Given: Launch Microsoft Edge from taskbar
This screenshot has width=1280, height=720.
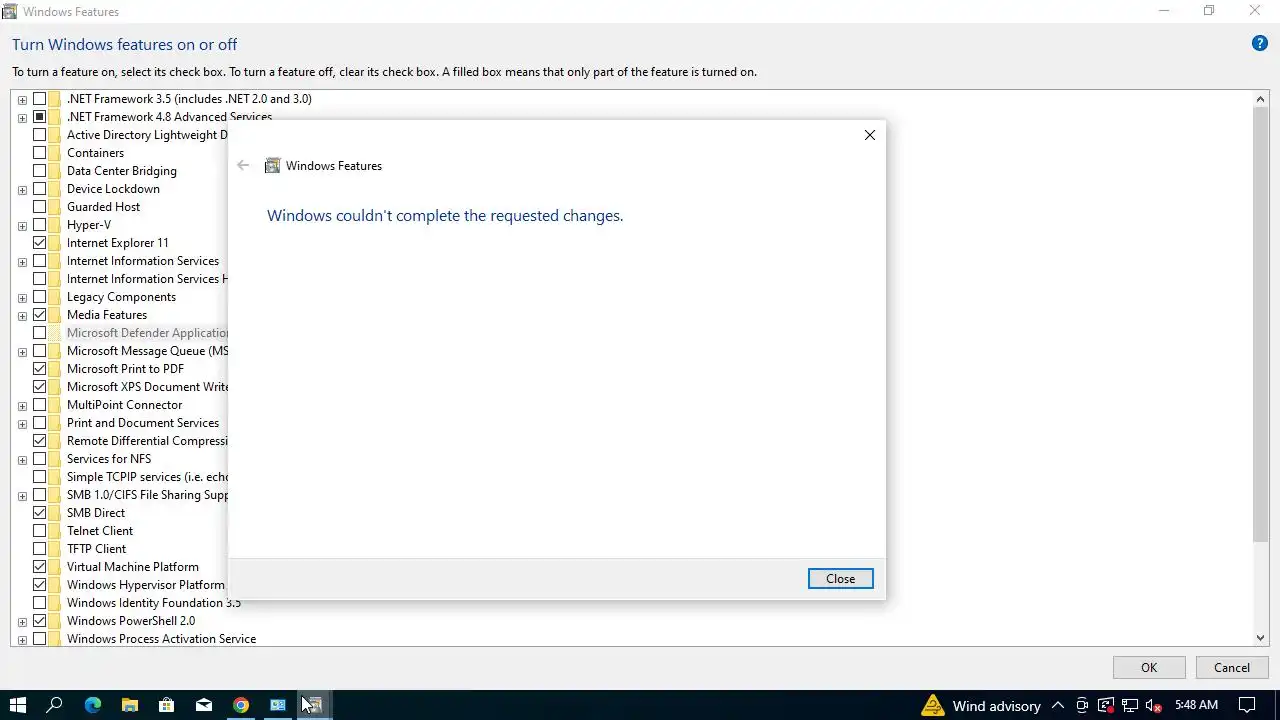Looking at the screenshot, I should (92, 705).
